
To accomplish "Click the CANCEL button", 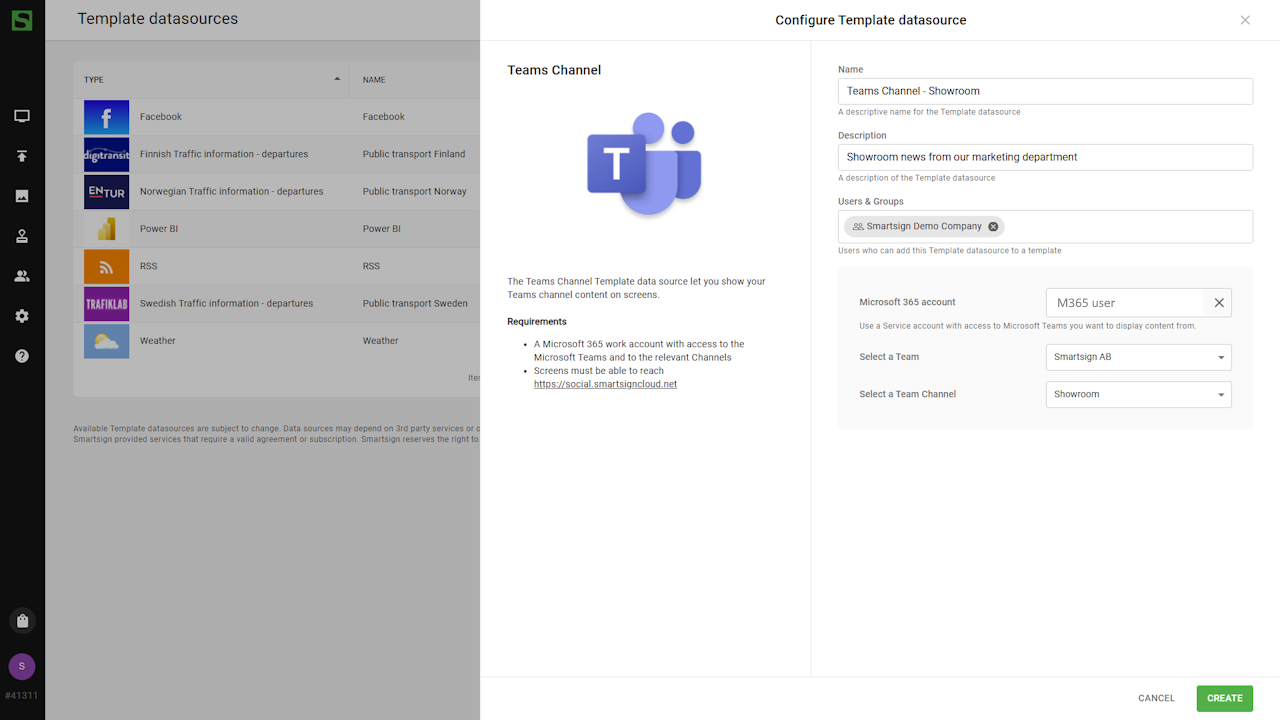I will [x=1156, y=698].
